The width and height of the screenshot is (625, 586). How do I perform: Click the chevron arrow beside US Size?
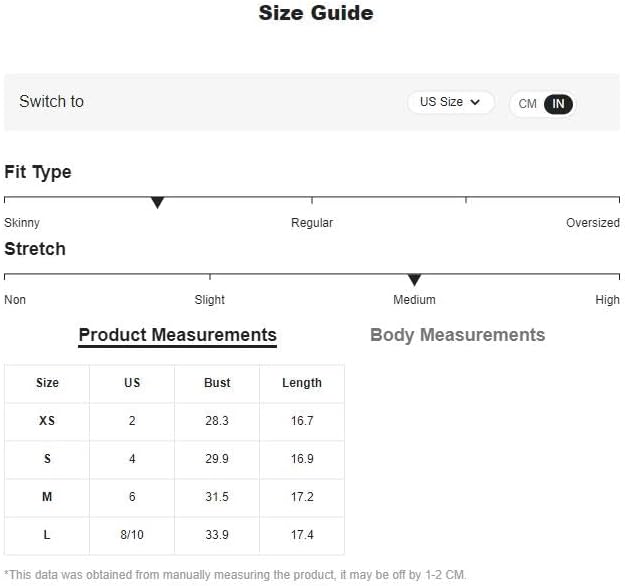tap(475, 102)
